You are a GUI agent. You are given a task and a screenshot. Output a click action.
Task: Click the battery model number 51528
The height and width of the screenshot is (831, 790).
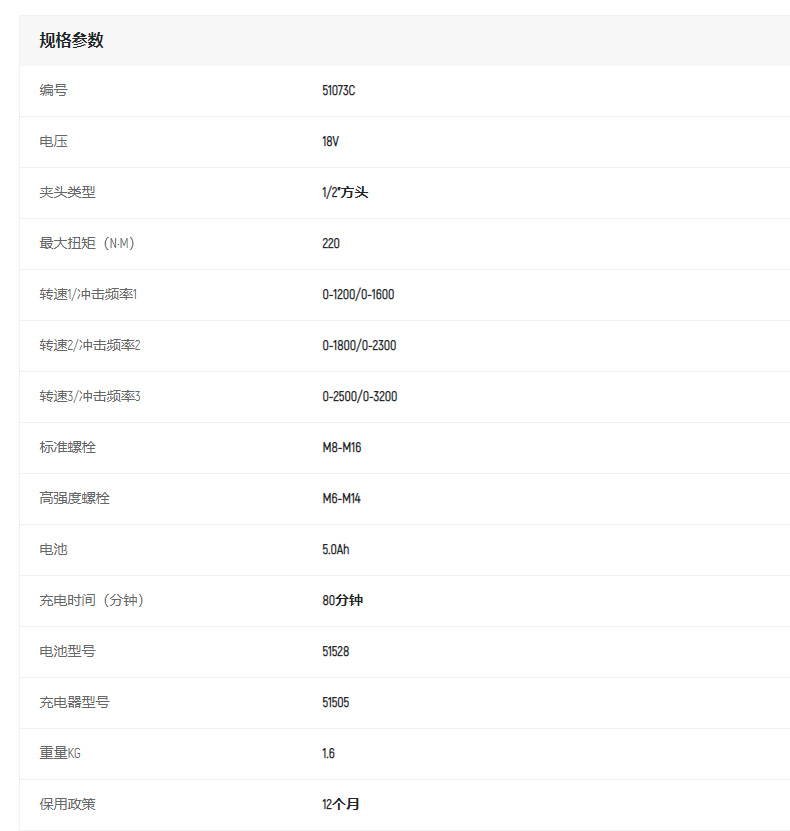[335, 652]
